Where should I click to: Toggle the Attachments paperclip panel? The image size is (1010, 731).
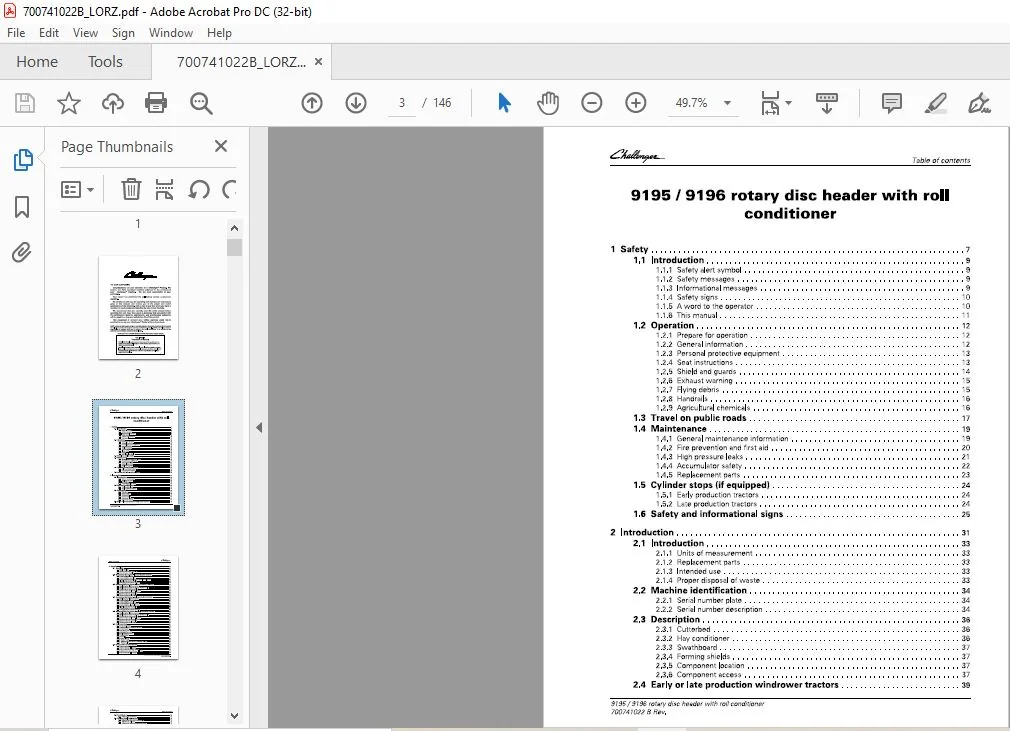22,252
